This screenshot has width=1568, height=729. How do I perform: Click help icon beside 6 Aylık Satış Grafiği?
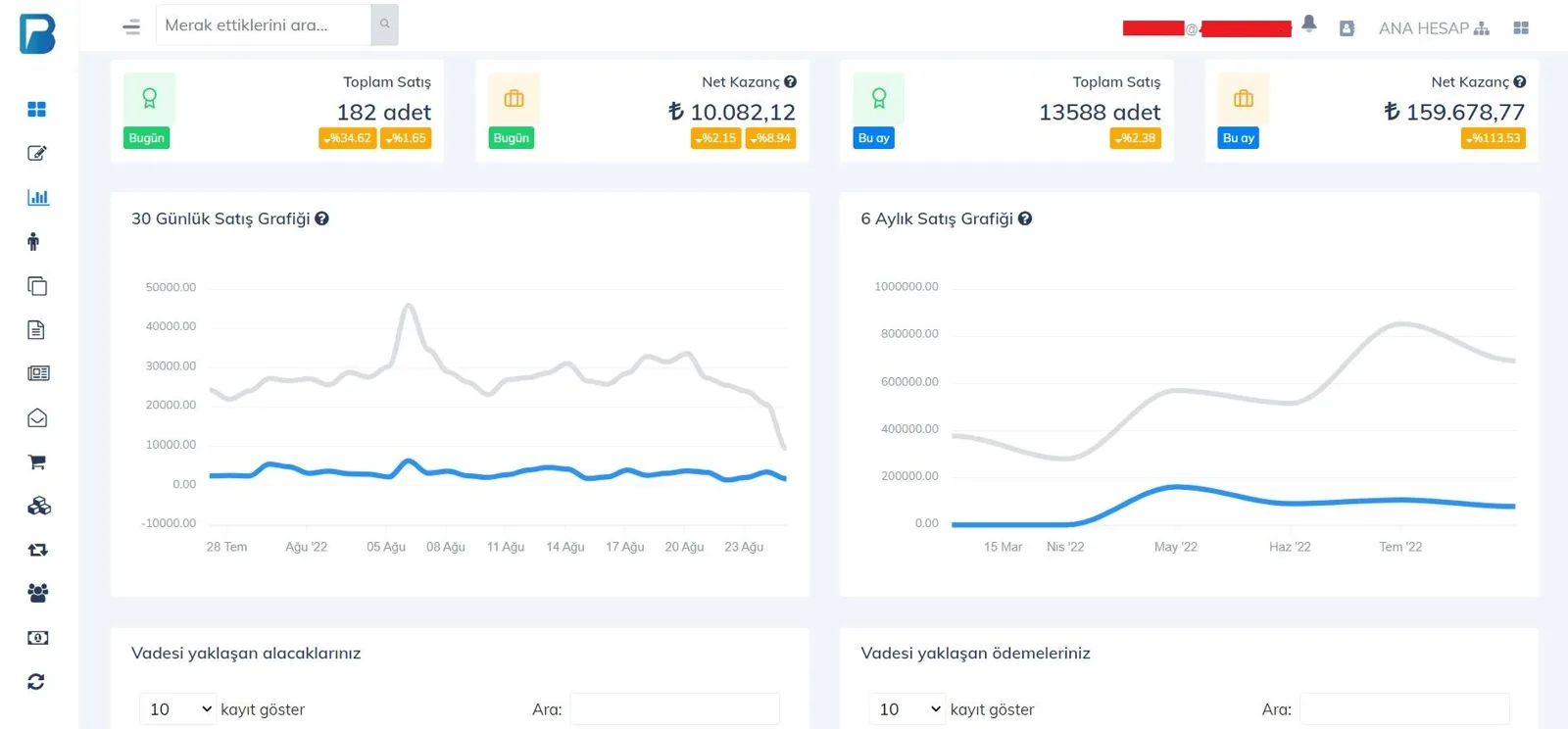(x=1025, y=219)
